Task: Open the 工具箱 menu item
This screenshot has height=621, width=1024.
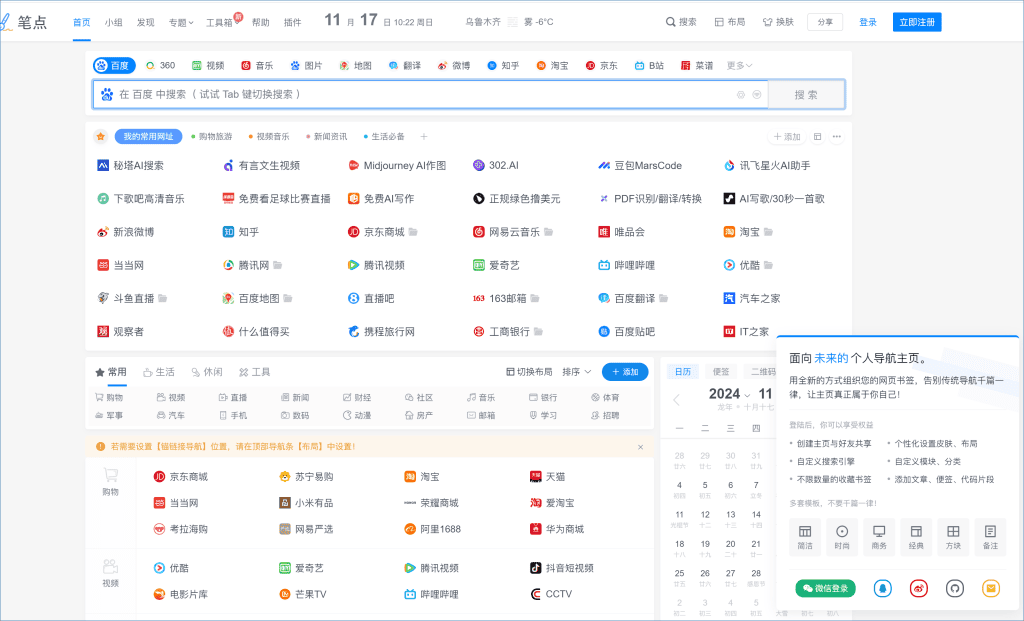Action: point(219,22)
